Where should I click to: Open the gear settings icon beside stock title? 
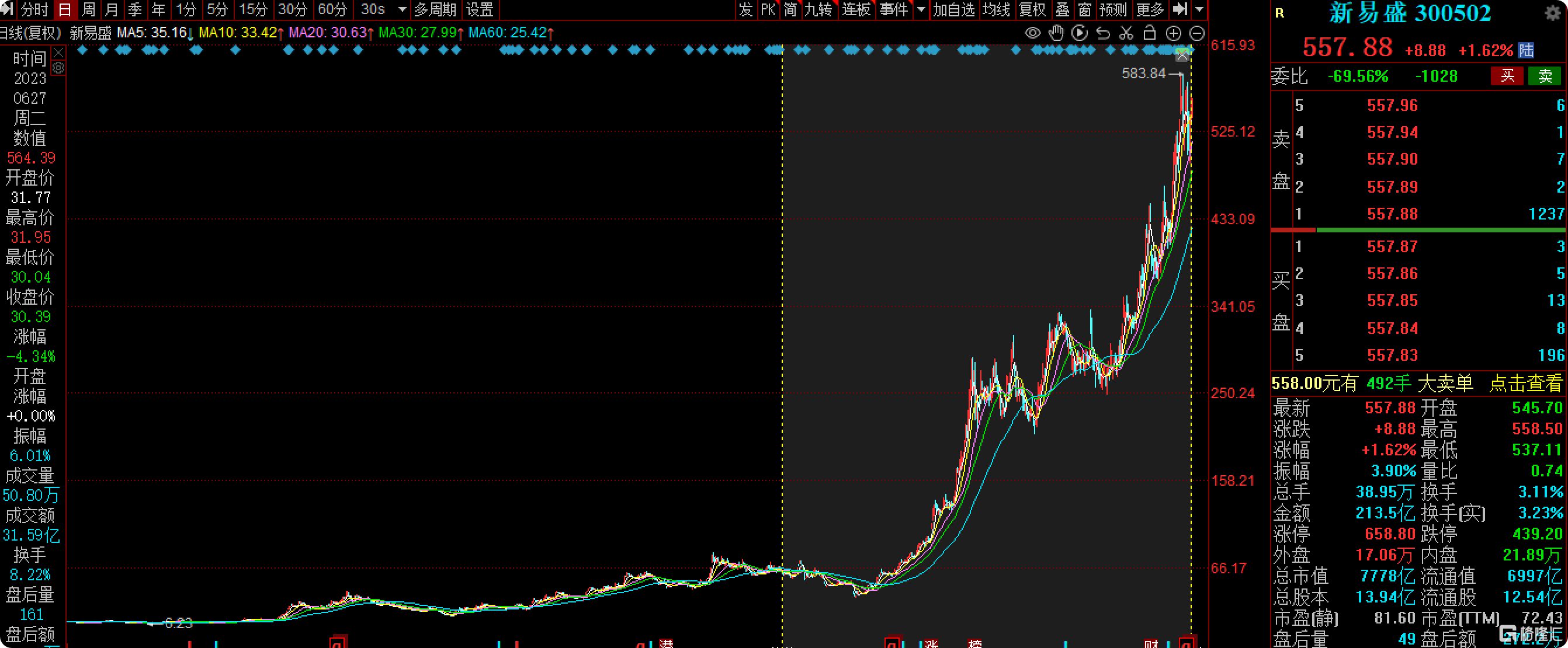click(1553, 13)
